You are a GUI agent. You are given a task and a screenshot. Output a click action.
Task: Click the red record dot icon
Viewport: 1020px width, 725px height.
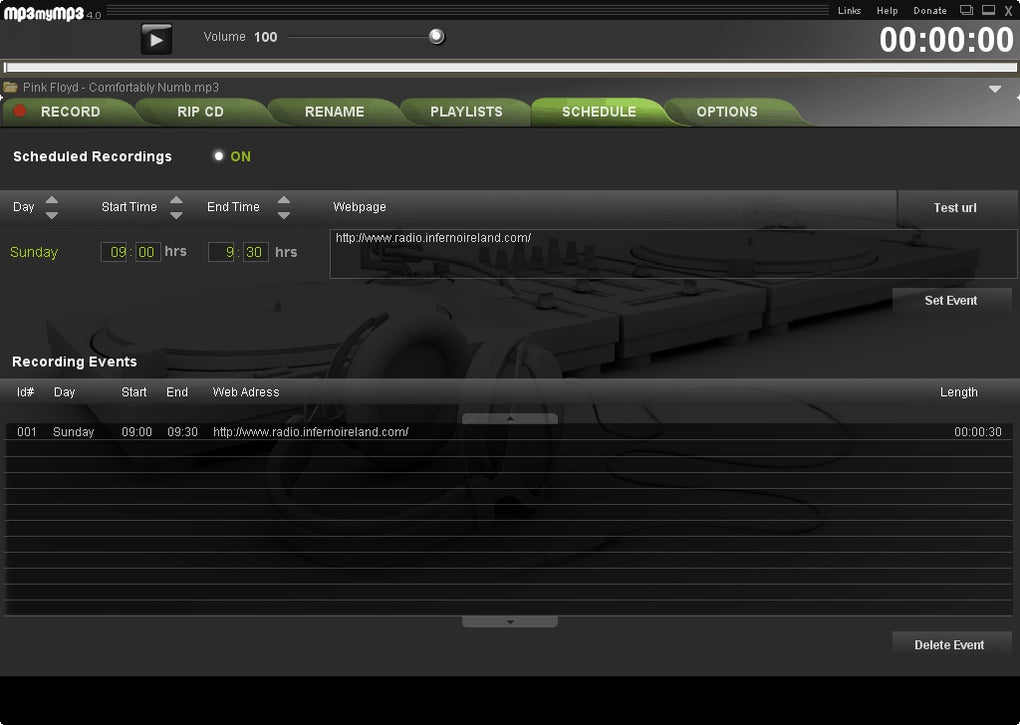coord(20,111)
